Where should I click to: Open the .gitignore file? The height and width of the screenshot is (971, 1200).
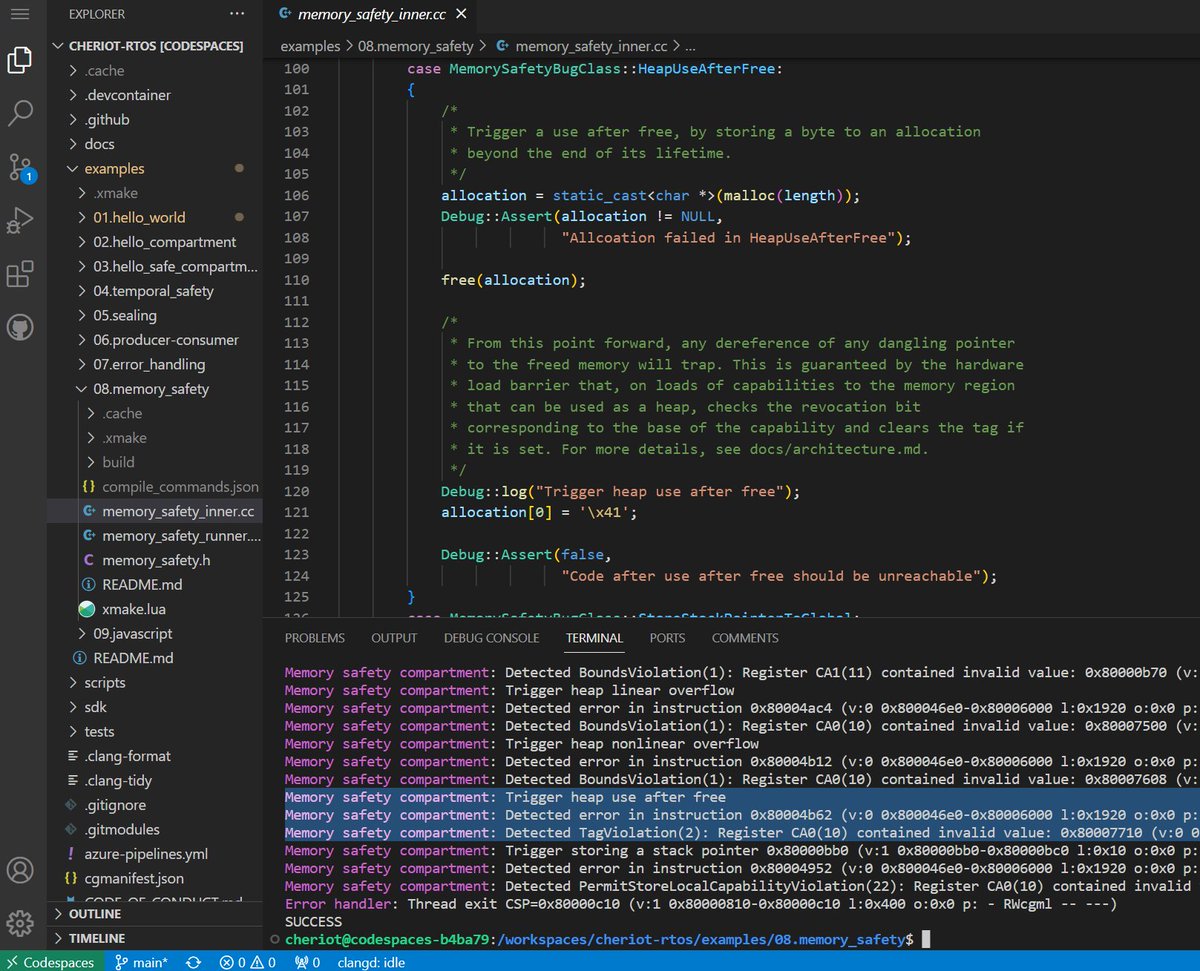coord(154,805)
